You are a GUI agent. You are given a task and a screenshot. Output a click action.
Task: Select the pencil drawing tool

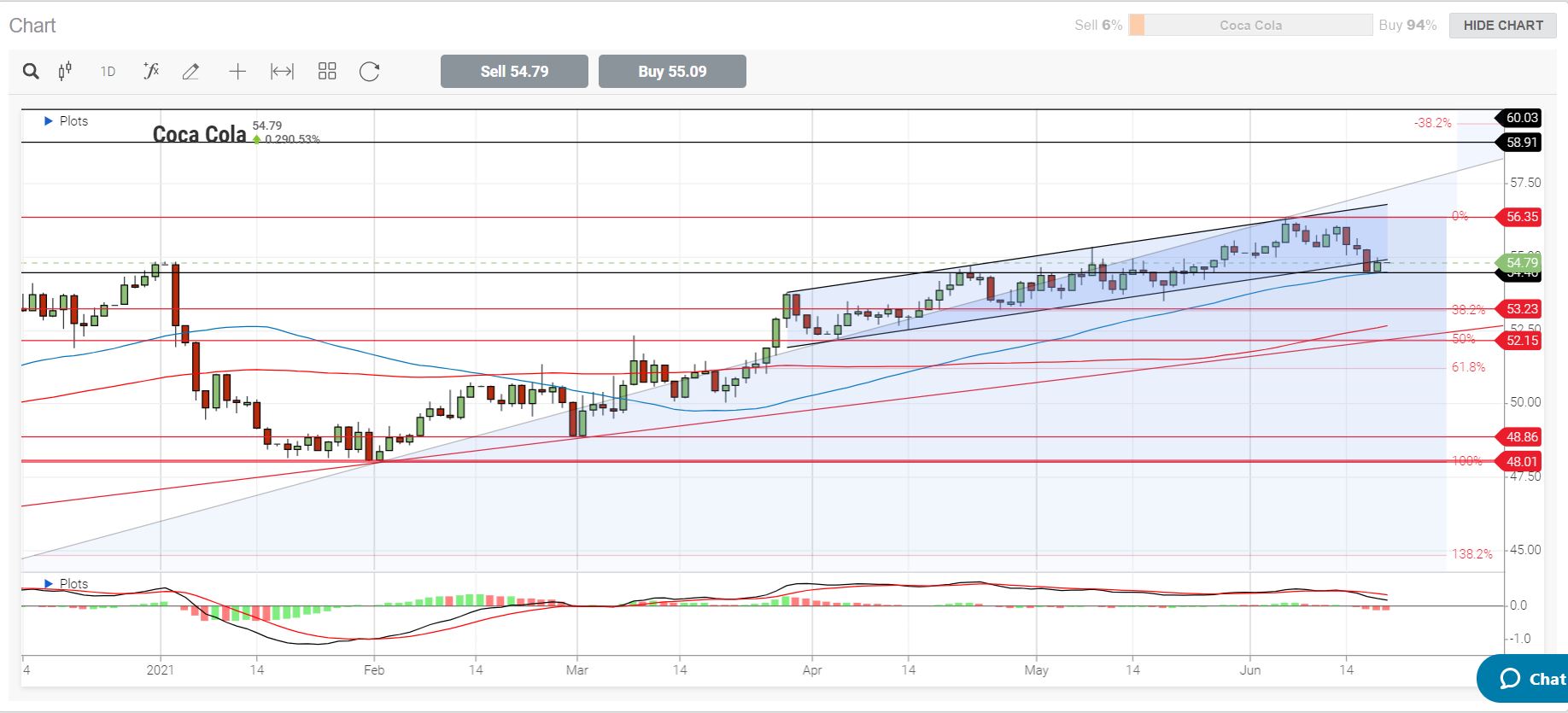[x=190, y=72]
